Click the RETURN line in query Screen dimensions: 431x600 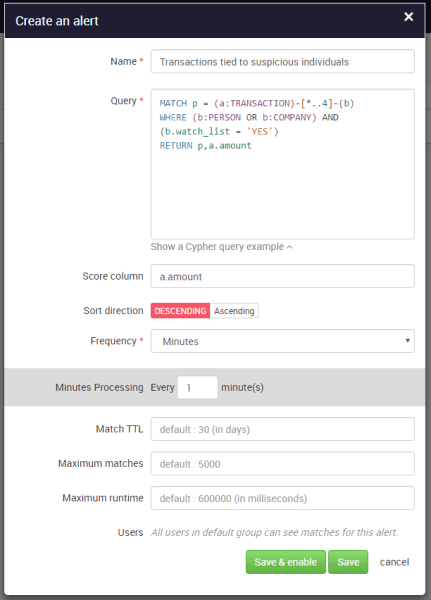[x=206, y=145]
